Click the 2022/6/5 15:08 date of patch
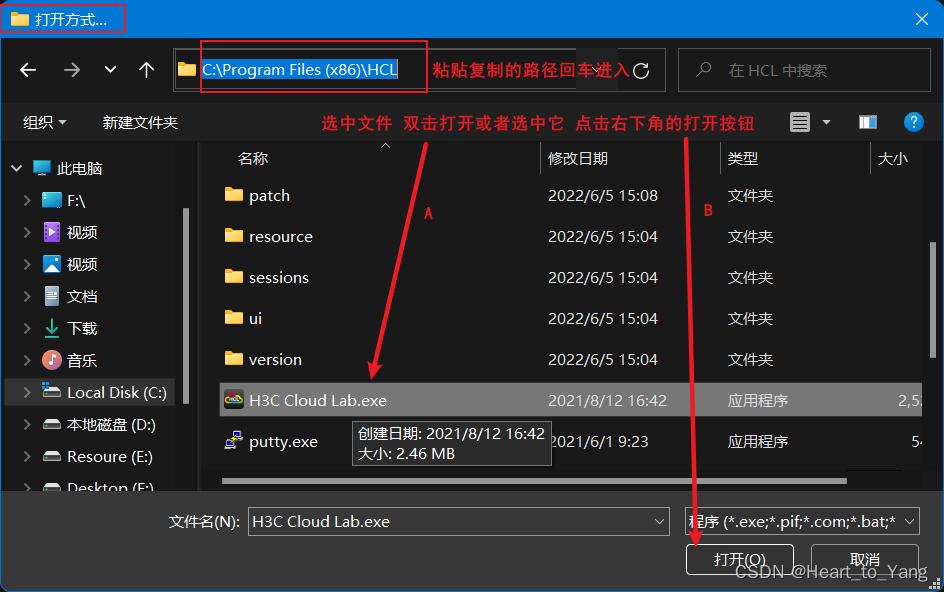This screenshot has width=944, height=592. [x=603, y=195]
